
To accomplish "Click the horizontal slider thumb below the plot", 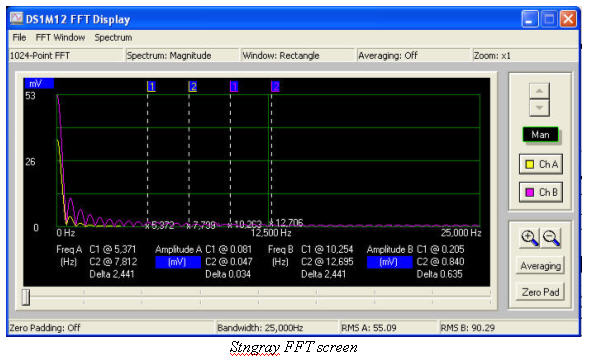I will 26,297.
